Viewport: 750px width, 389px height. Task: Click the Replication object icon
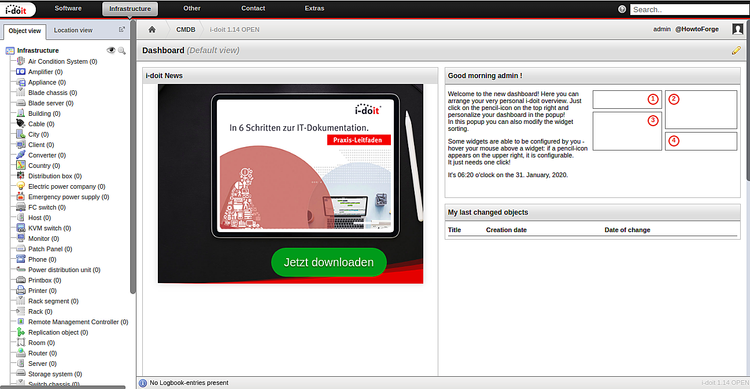pyautogui.click(x=21, y=332)
